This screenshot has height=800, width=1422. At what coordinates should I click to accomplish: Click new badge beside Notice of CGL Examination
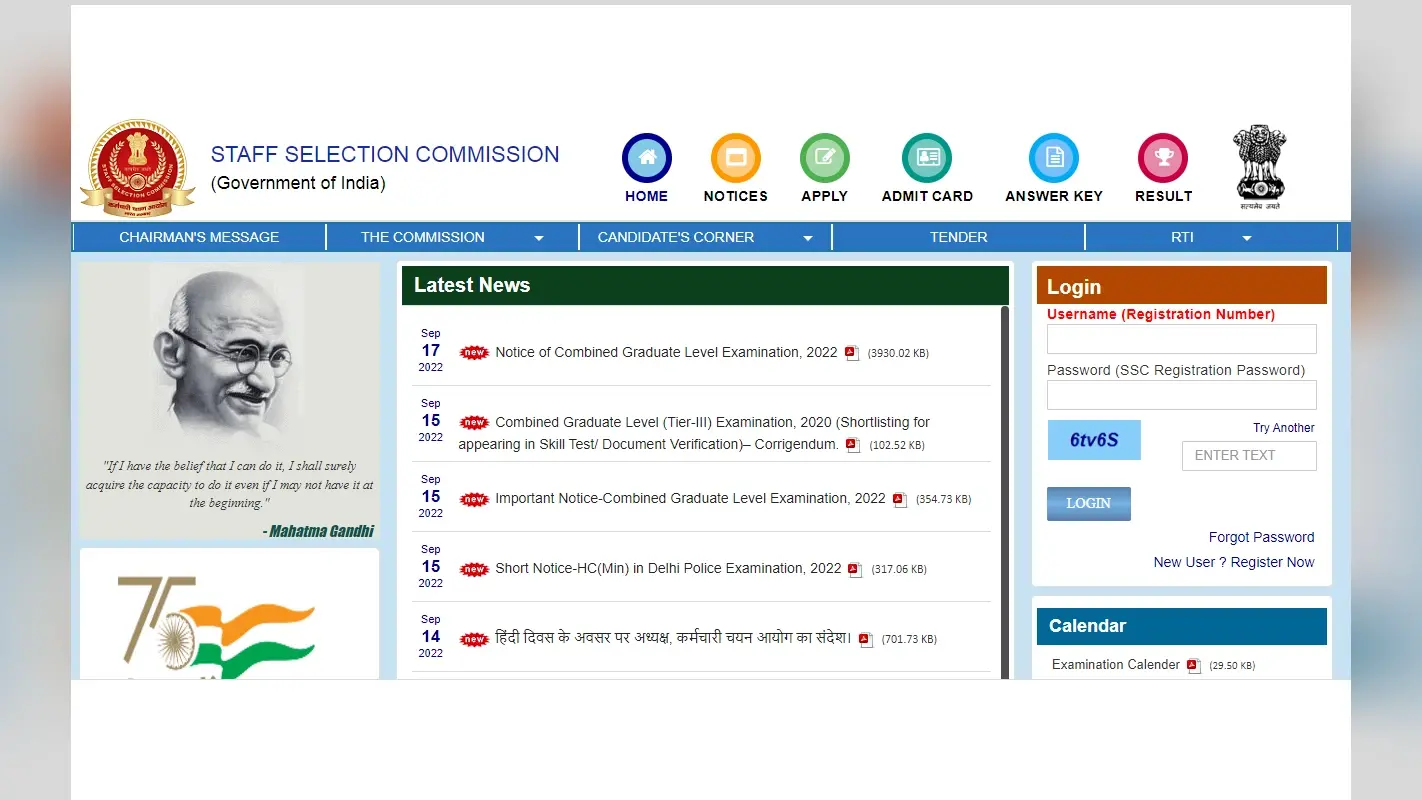474,353
